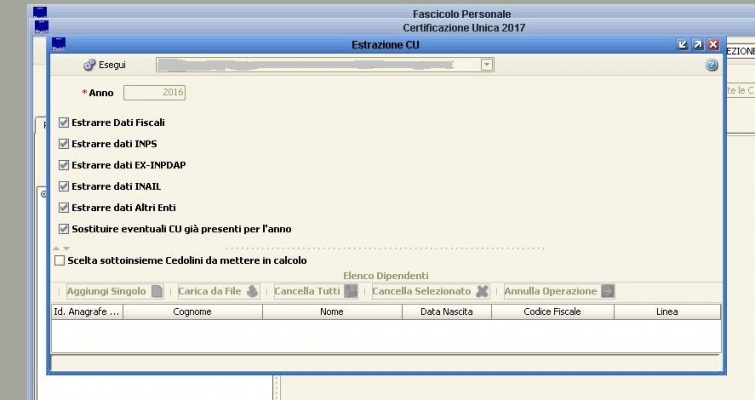Click Certificazione Unica 2017 window app icon
The image size is (755, 400).
pos(41,27)
